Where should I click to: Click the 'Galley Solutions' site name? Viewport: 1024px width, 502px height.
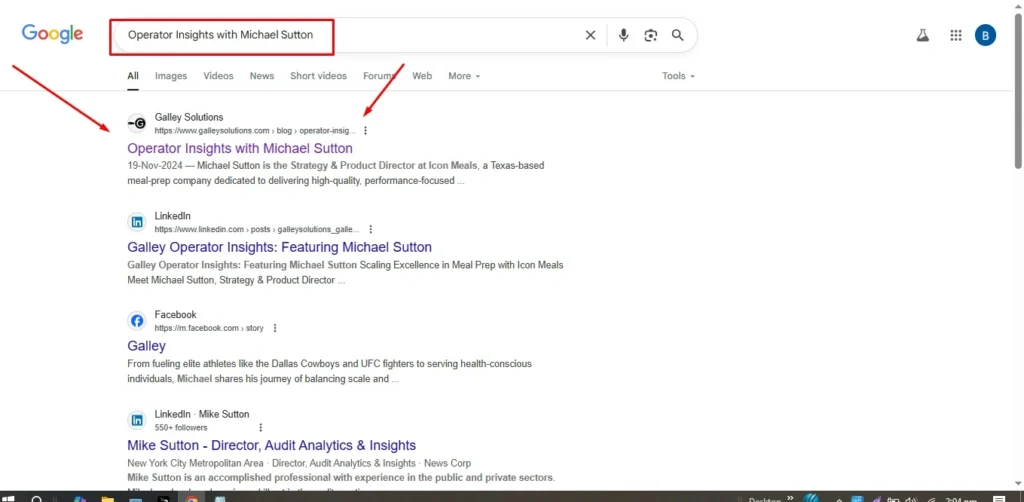tap(189, 118)
